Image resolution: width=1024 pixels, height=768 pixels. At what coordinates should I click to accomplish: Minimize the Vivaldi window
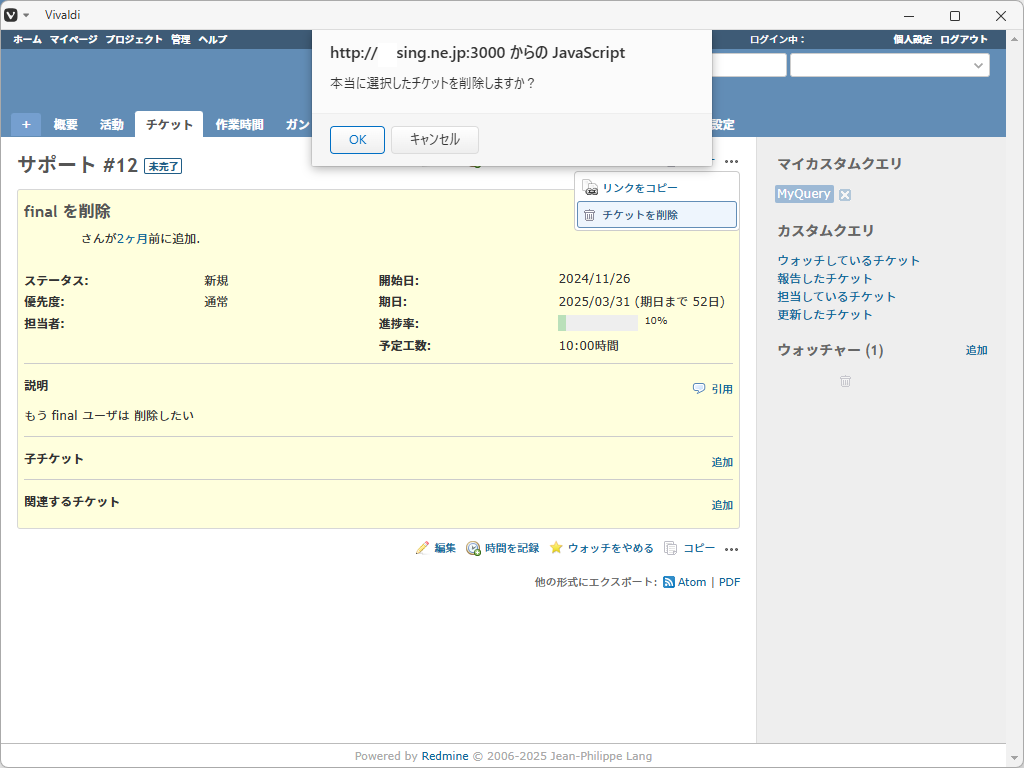910,16
